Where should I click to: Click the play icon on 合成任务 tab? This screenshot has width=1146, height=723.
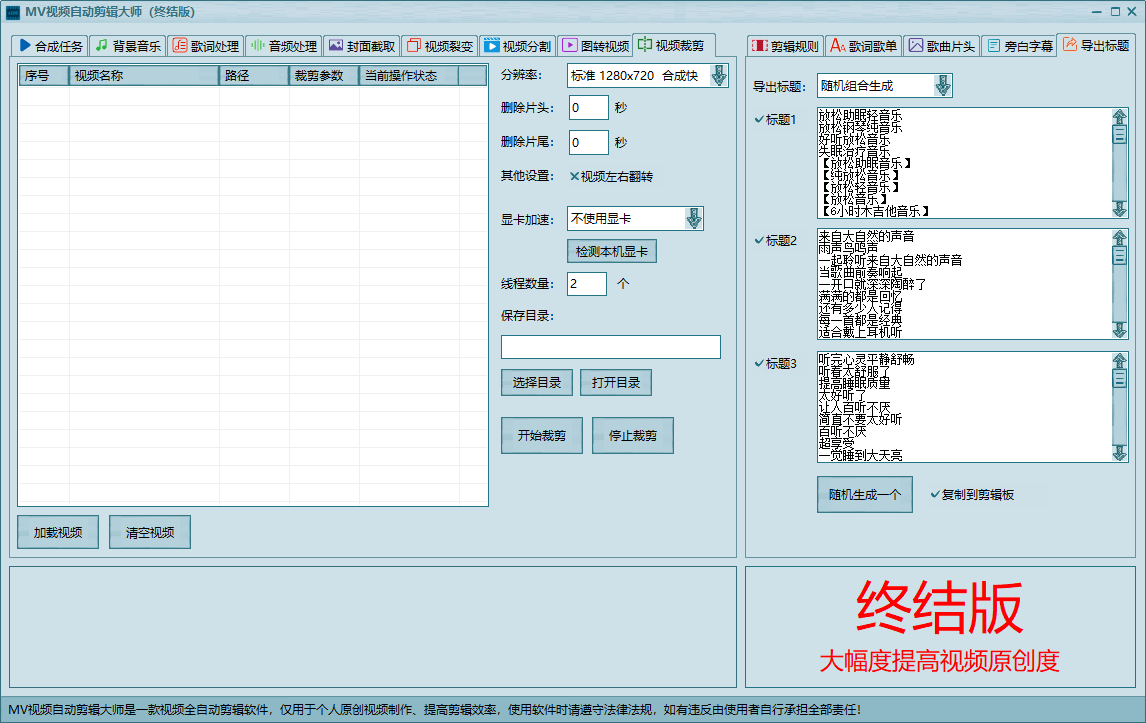24,46
